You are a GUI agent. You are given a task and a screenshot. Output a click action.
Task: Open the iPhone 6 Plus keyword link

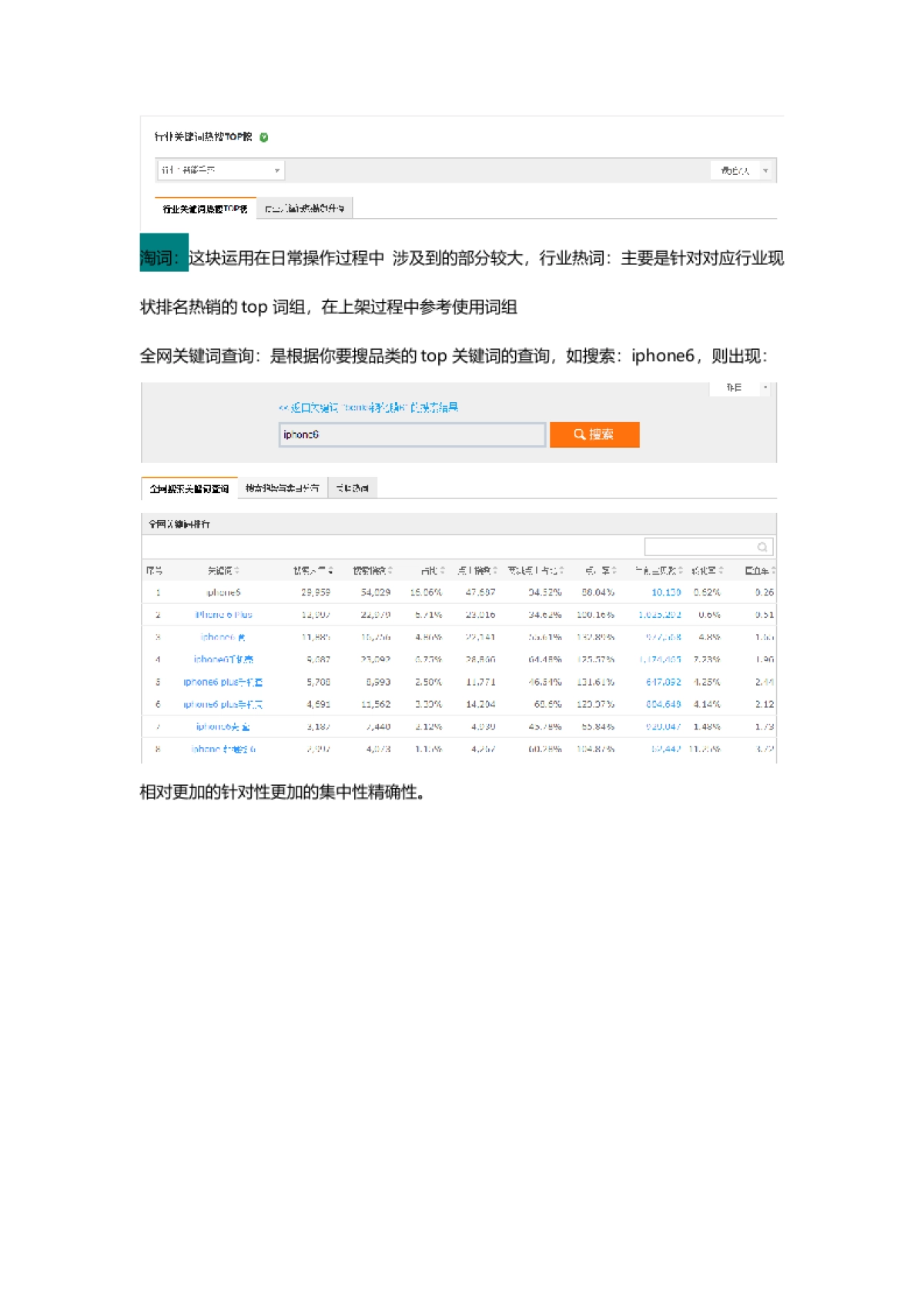pos(223,615)
